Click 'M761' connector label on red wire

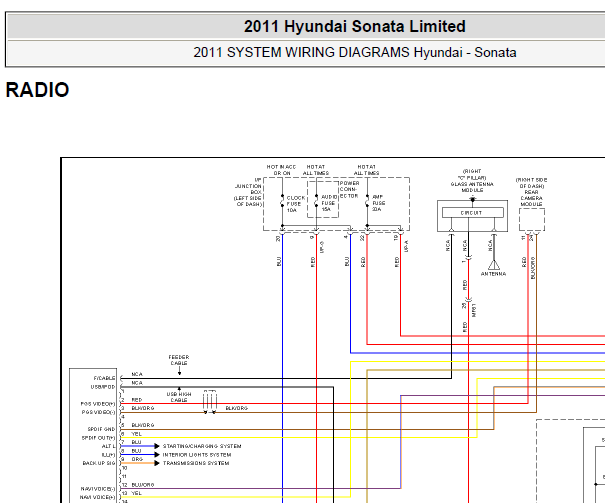tap(474, 310)
